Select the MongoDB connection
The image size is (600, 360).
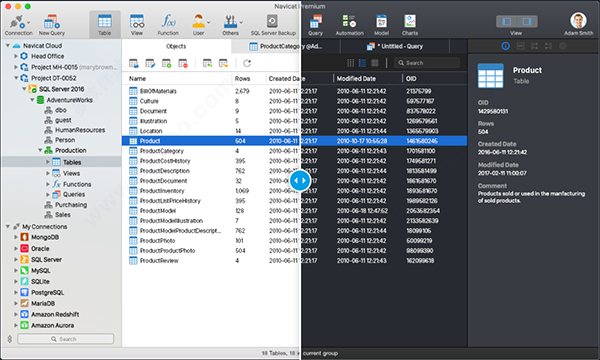click(x=45, y=237)
